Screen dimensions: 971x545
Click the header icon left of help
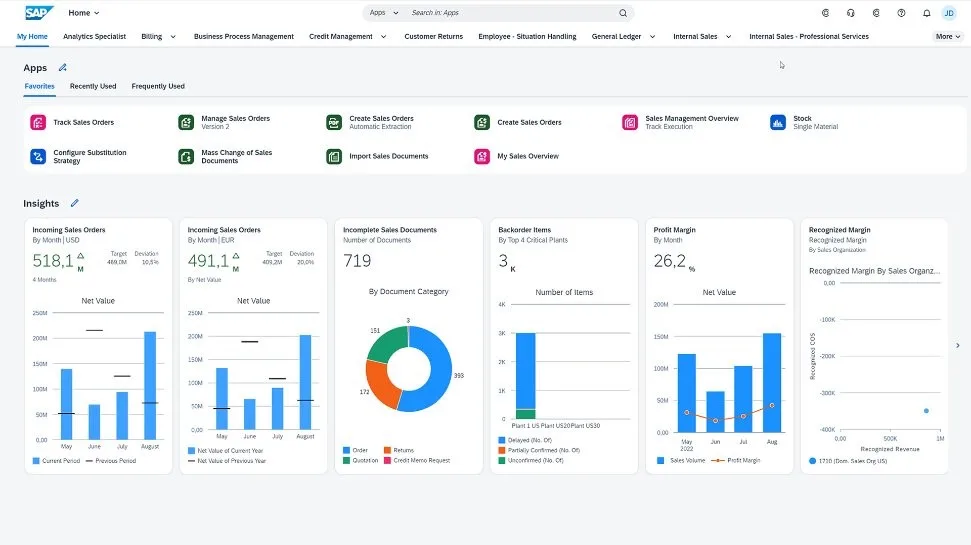[x=876, y=12]
